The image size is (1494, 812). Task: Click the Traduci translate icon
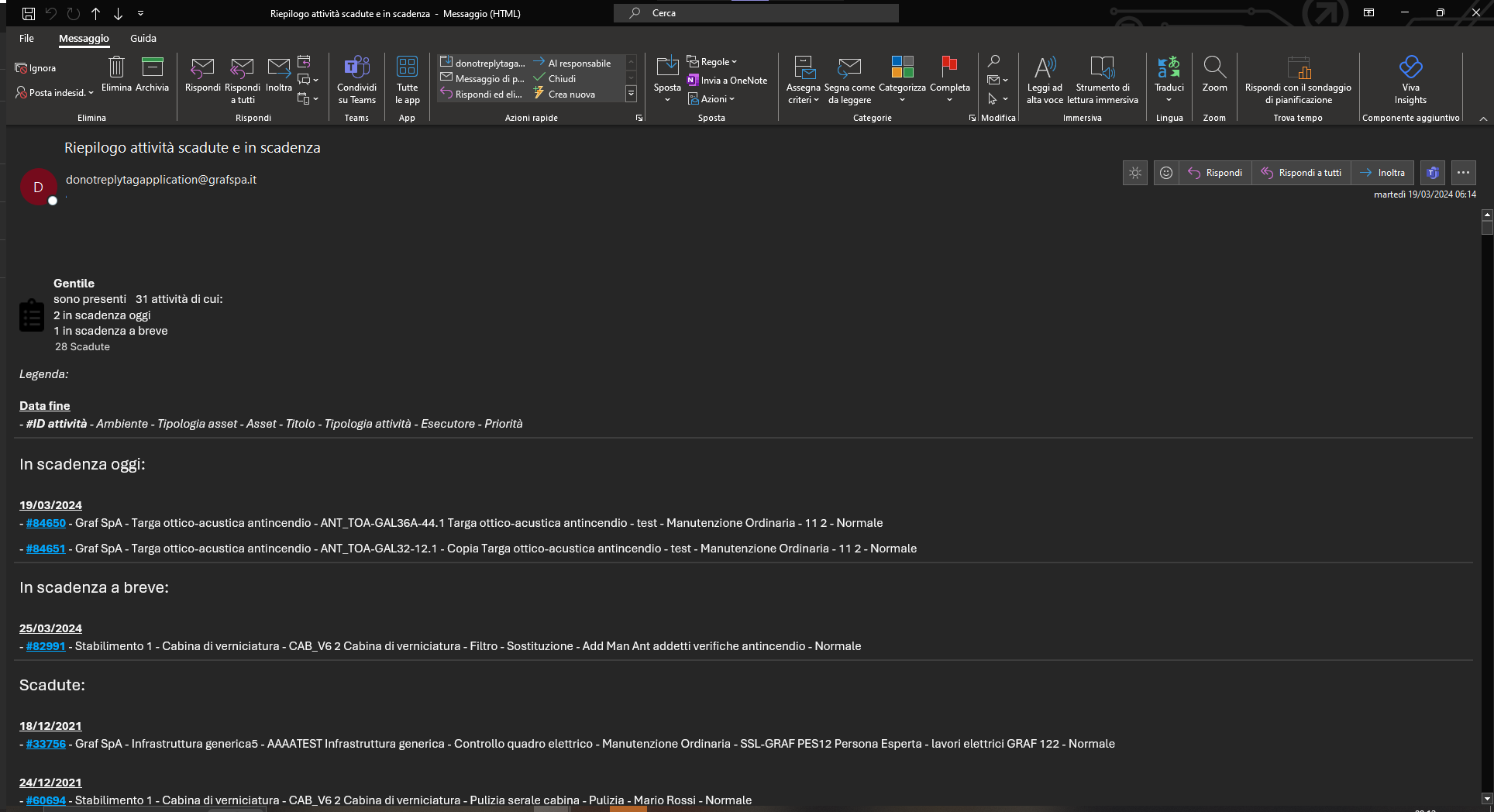(1169, 67)
